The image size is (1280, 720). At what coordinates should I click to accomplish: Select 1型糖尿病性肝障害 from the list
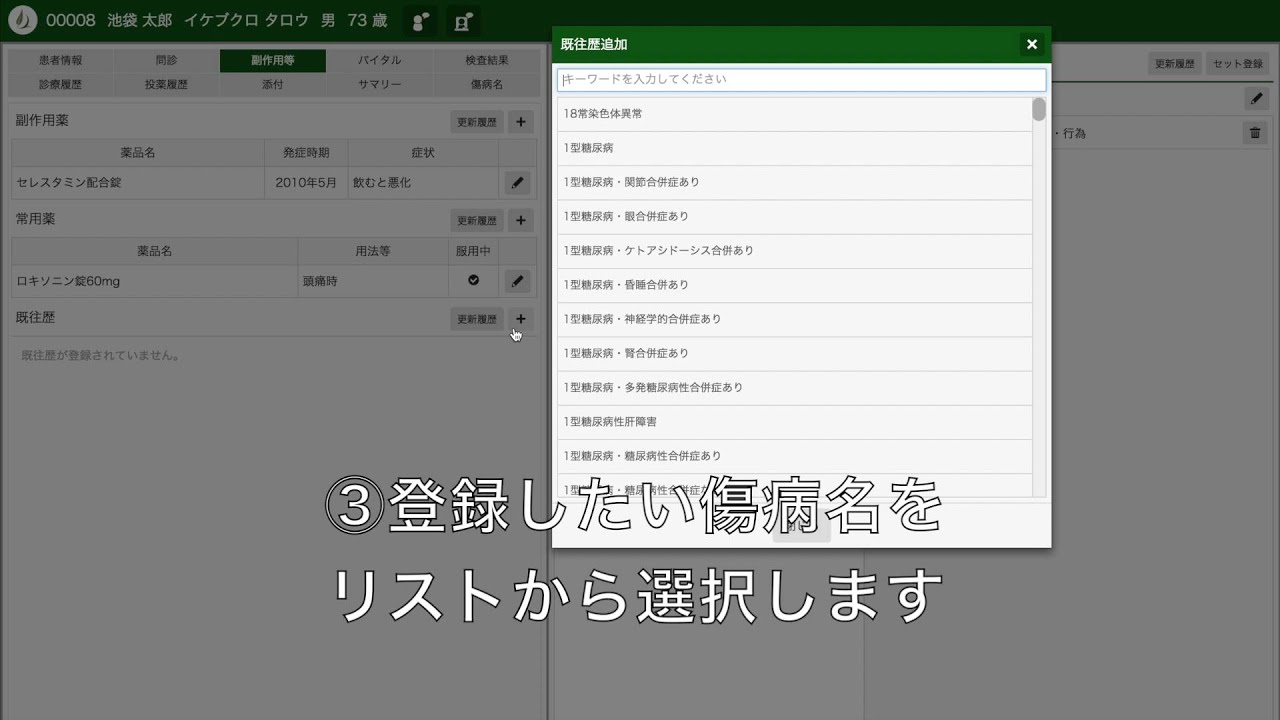point(795,422)
